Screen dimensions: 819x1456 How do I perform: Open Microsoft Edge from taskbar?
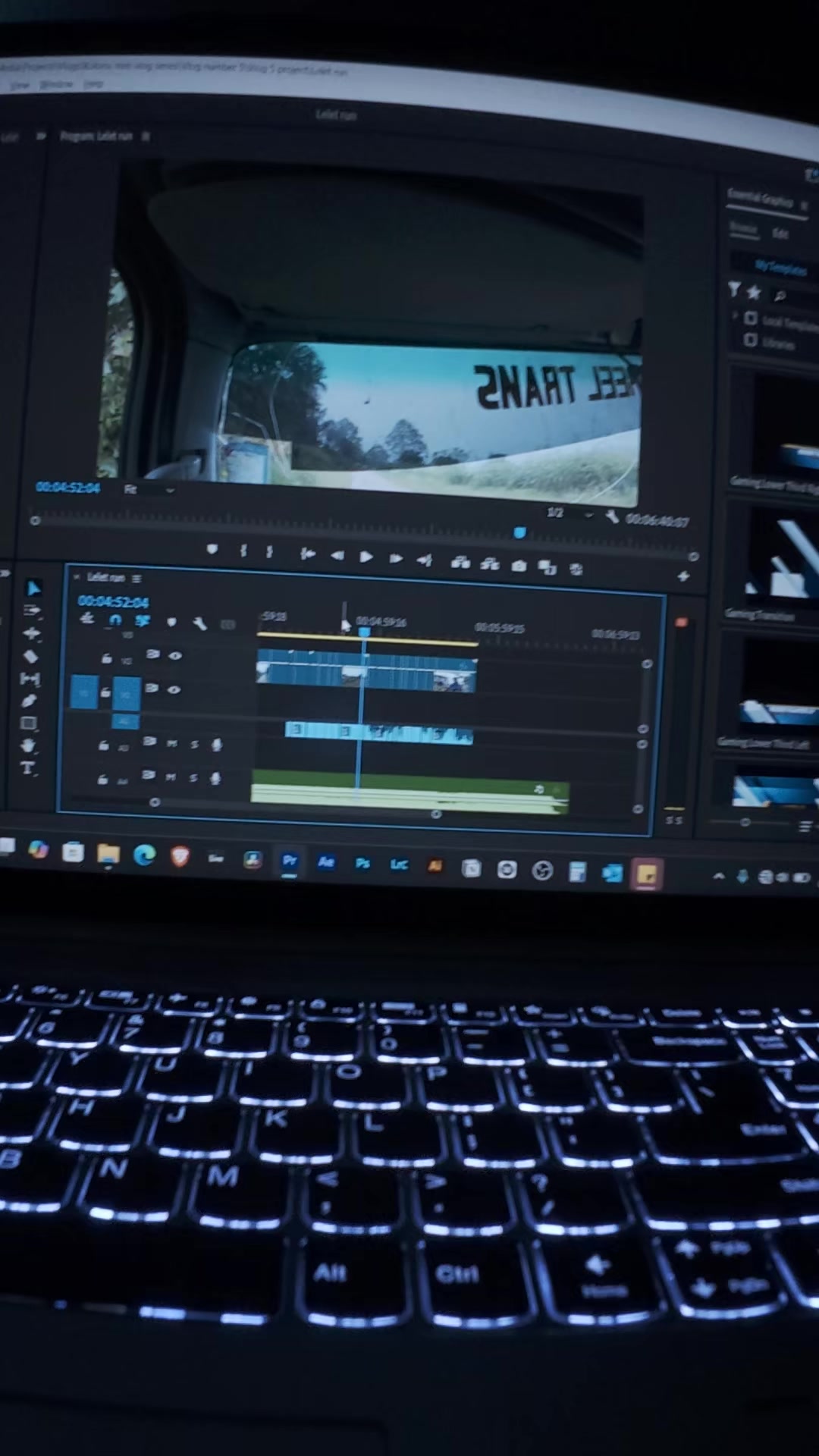click(144, 855)
